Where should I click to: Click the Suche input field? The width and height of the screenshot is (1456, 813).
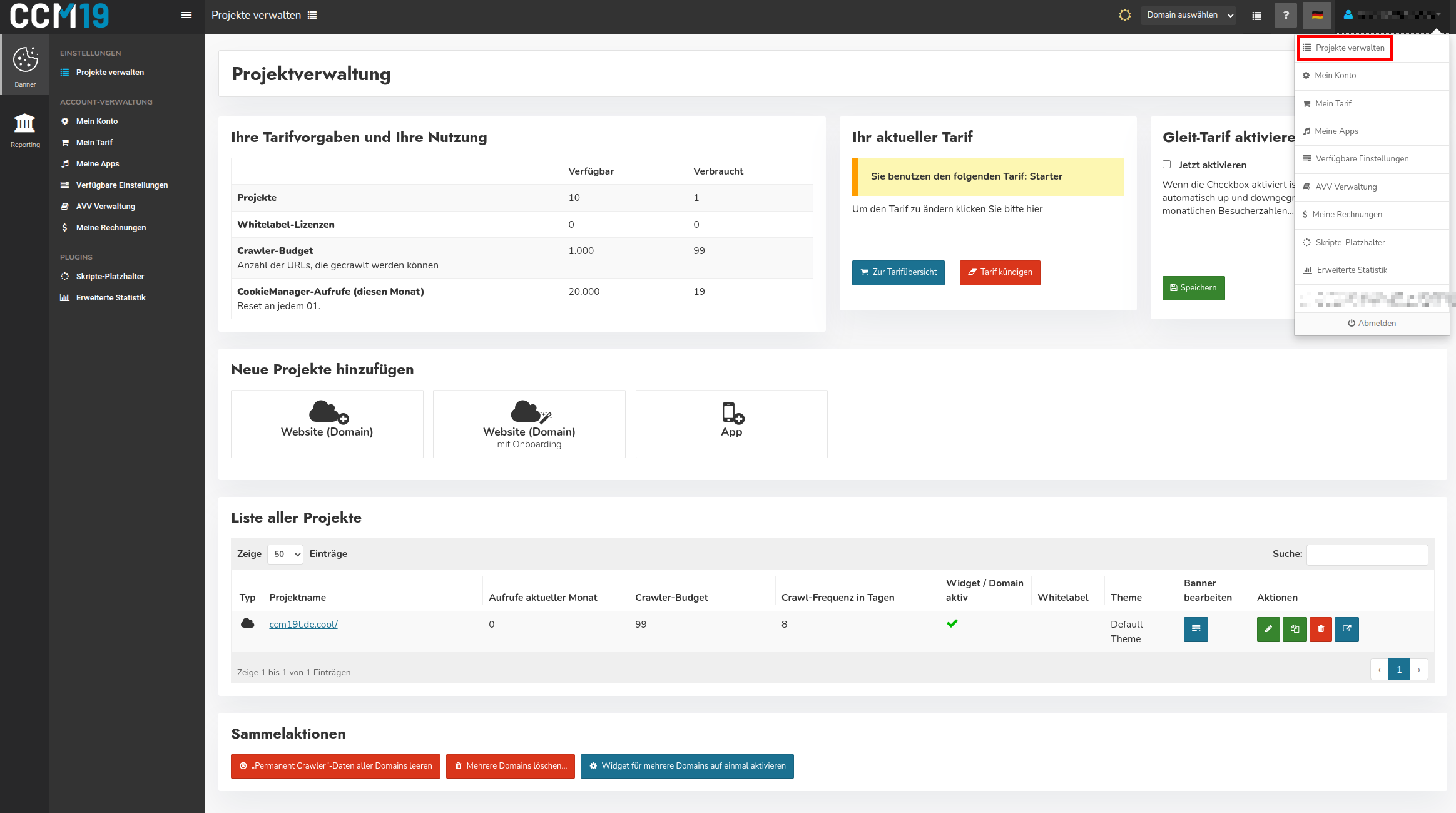[x=1367, y=554]
